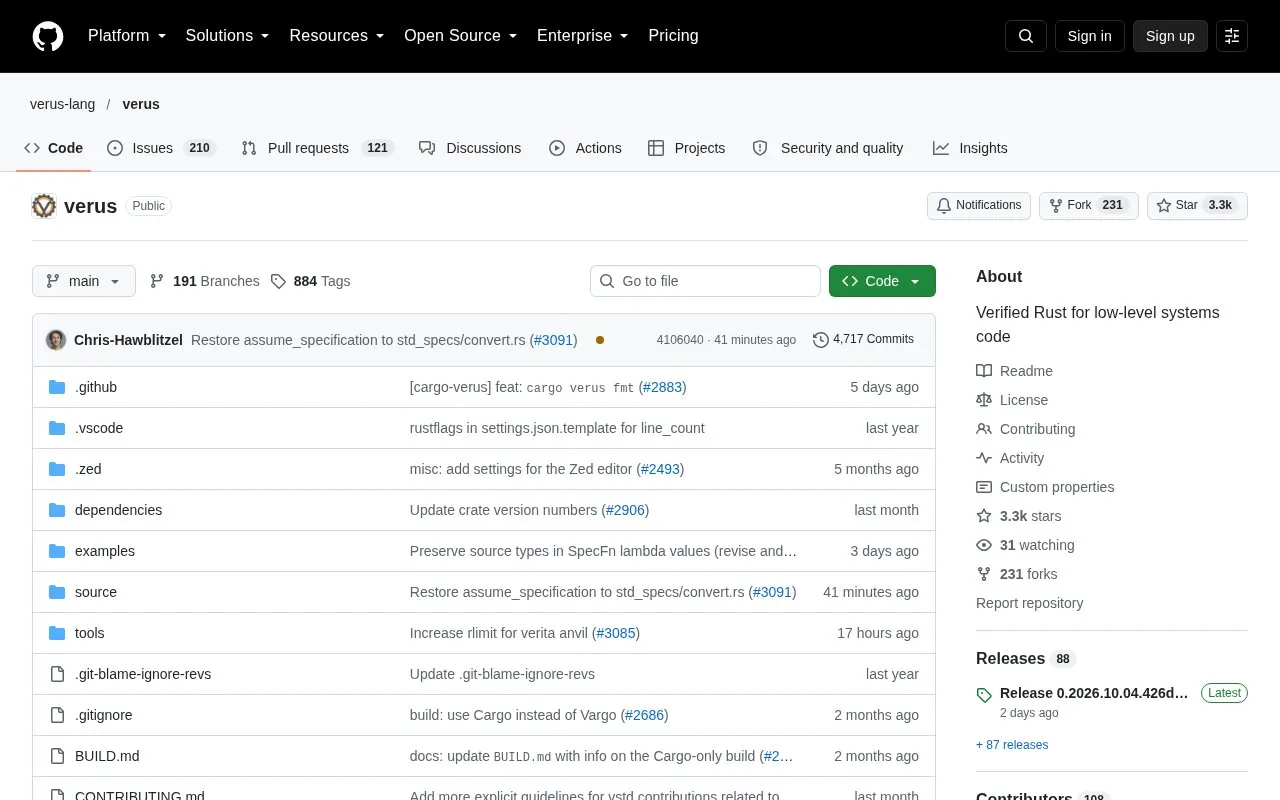Open the 4106040 commit hash link

point(680,340)
